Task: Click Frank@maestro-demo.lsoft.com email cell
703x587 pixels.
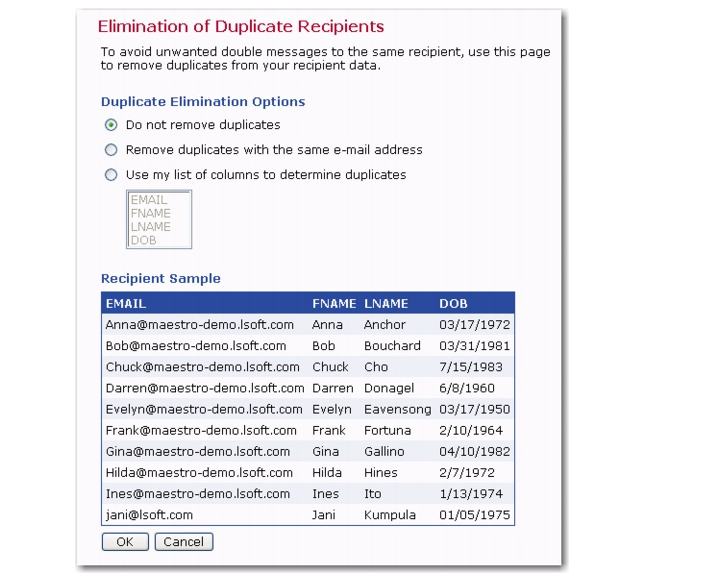Action: pos(201,430)
